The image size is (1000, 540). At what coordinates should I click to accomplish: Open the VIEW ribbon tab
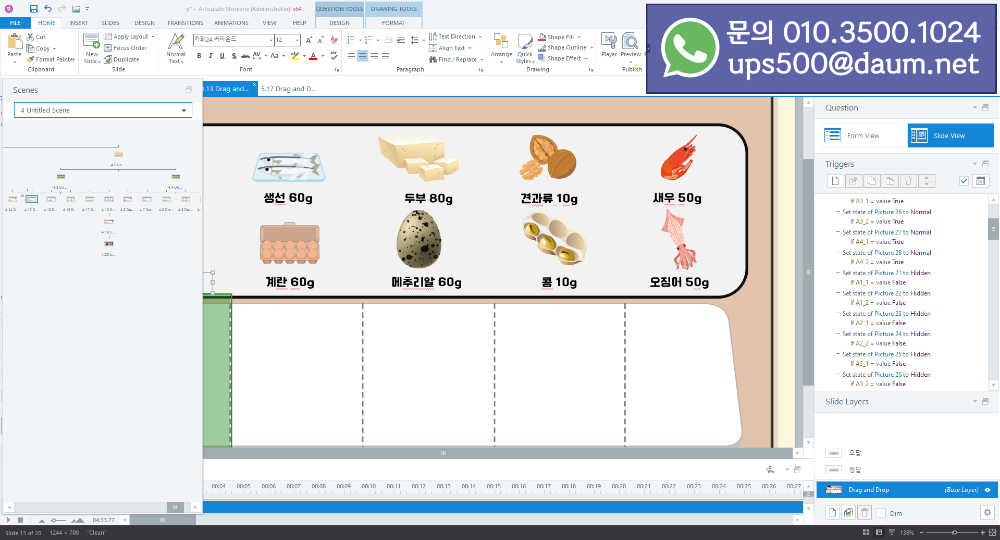[270, 23]
